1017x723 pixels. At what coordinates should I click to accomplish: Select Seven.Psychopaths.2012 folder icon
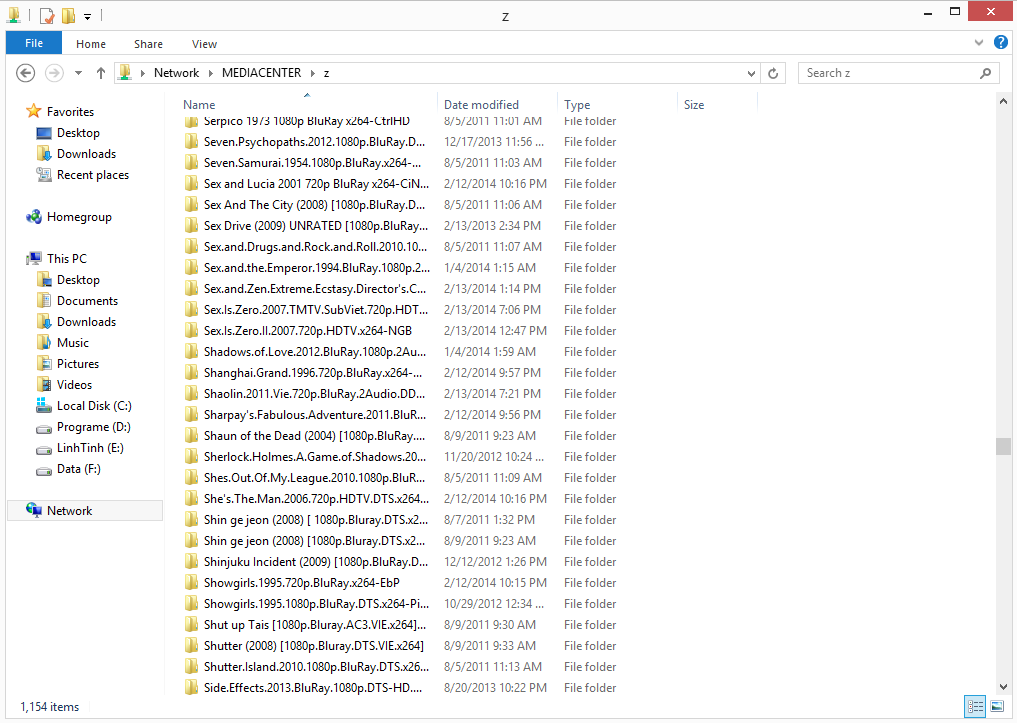[x=191, y=142]
